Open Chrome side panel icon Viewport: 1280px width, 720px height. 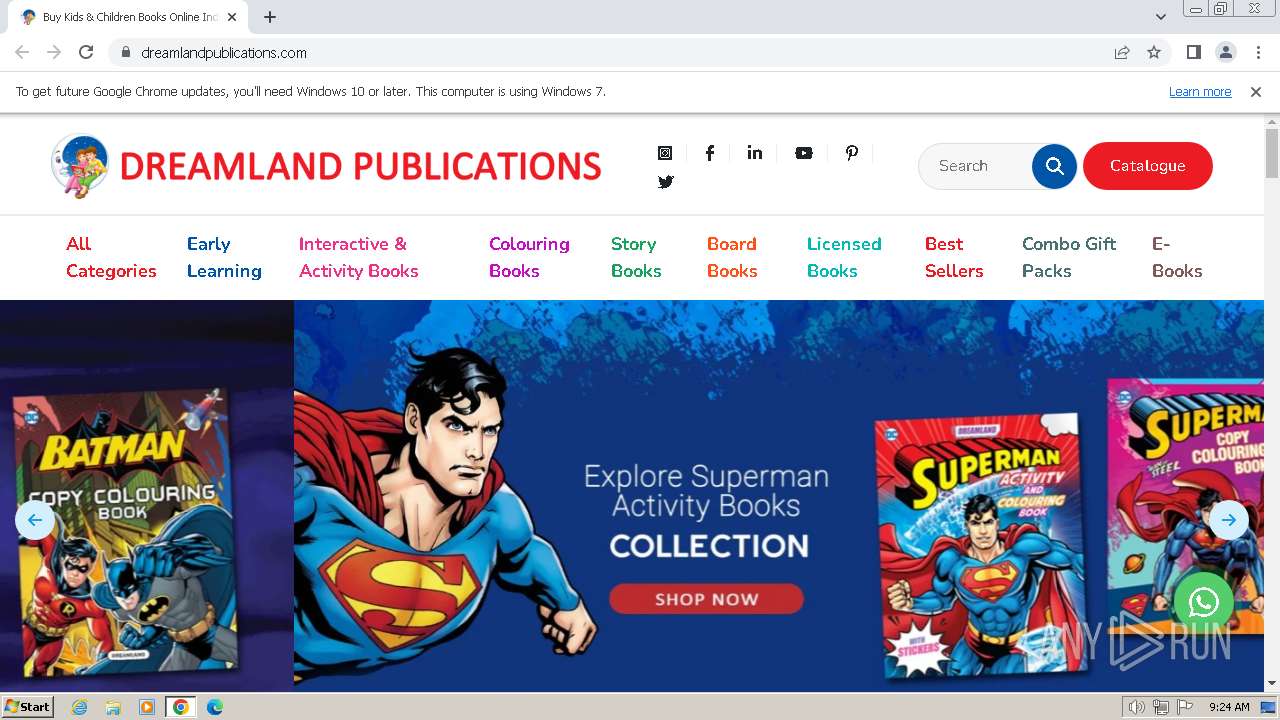coord(1194,52)
